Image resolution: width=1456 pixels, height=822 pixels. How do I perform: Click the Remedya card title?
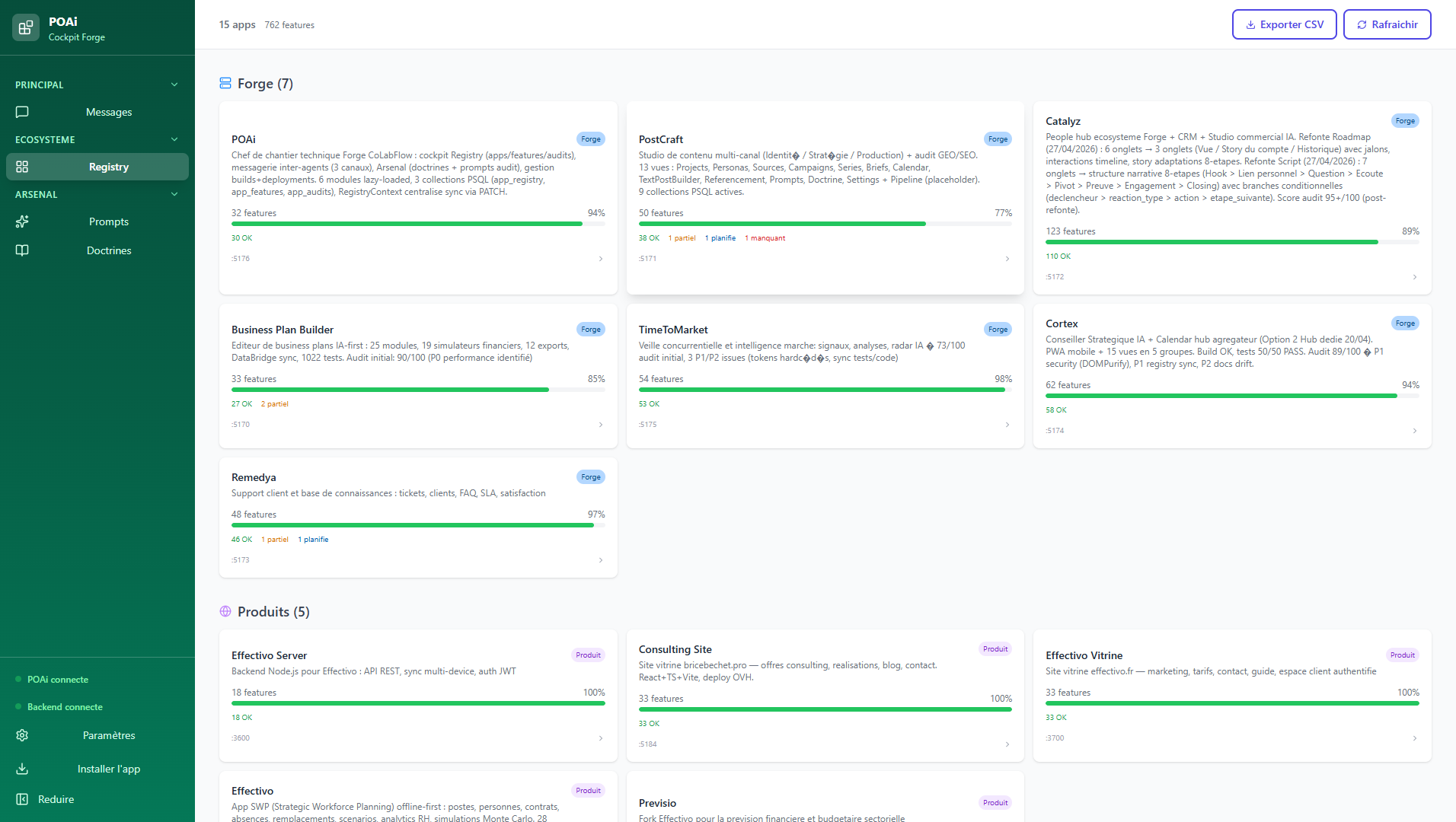tap(254, 477)
